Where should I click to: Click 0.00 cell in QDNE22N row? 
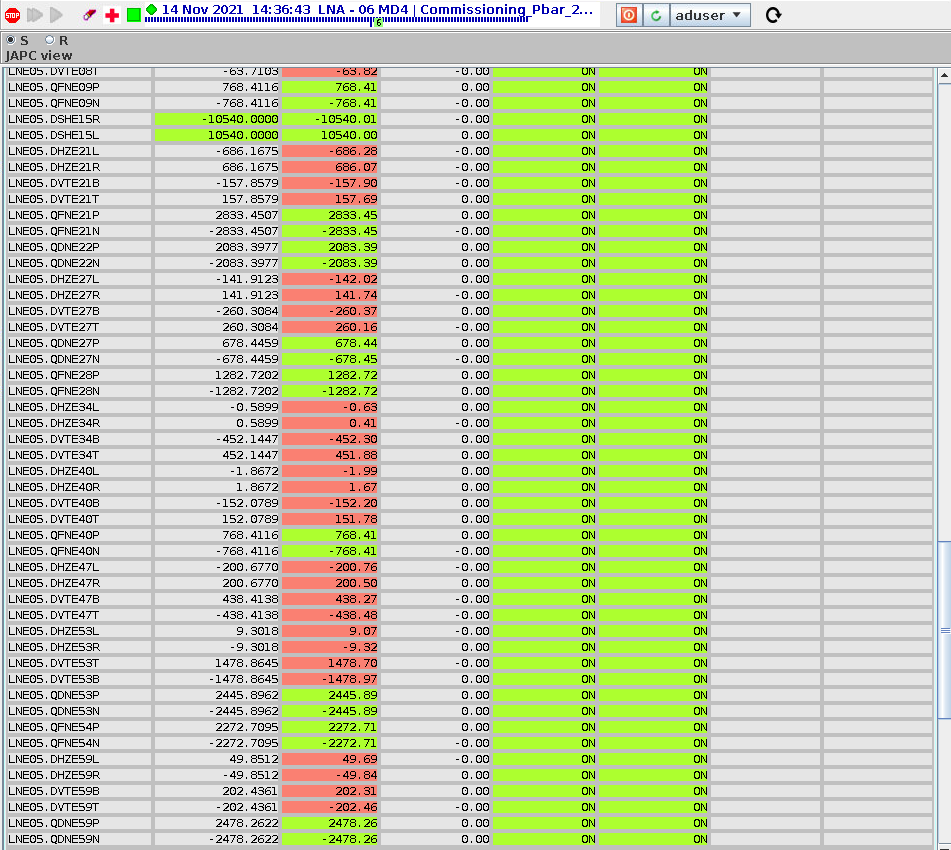click(x=435, y=263)
